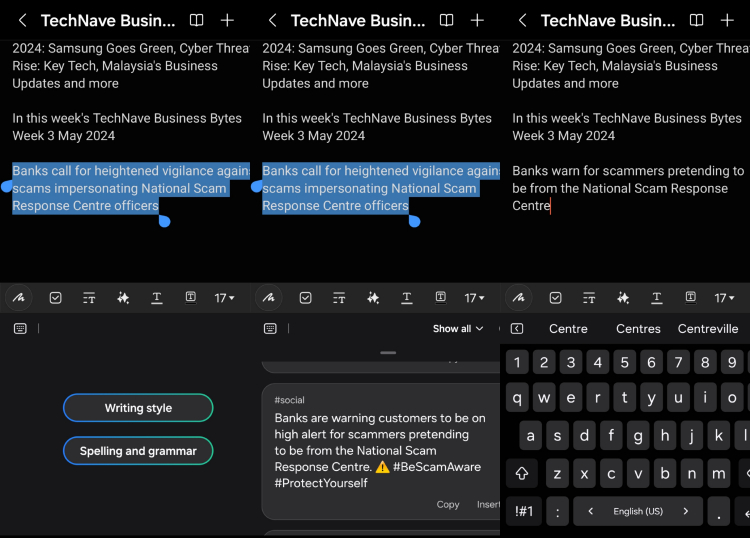750x538 pixels.
Task: Tap the letter q key
Action: 517,398
